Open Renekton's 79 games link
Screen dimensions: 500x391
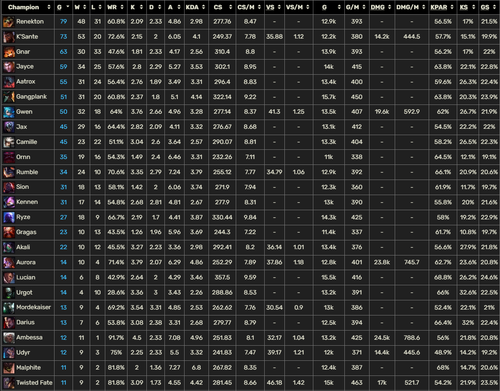coord(63,22)
